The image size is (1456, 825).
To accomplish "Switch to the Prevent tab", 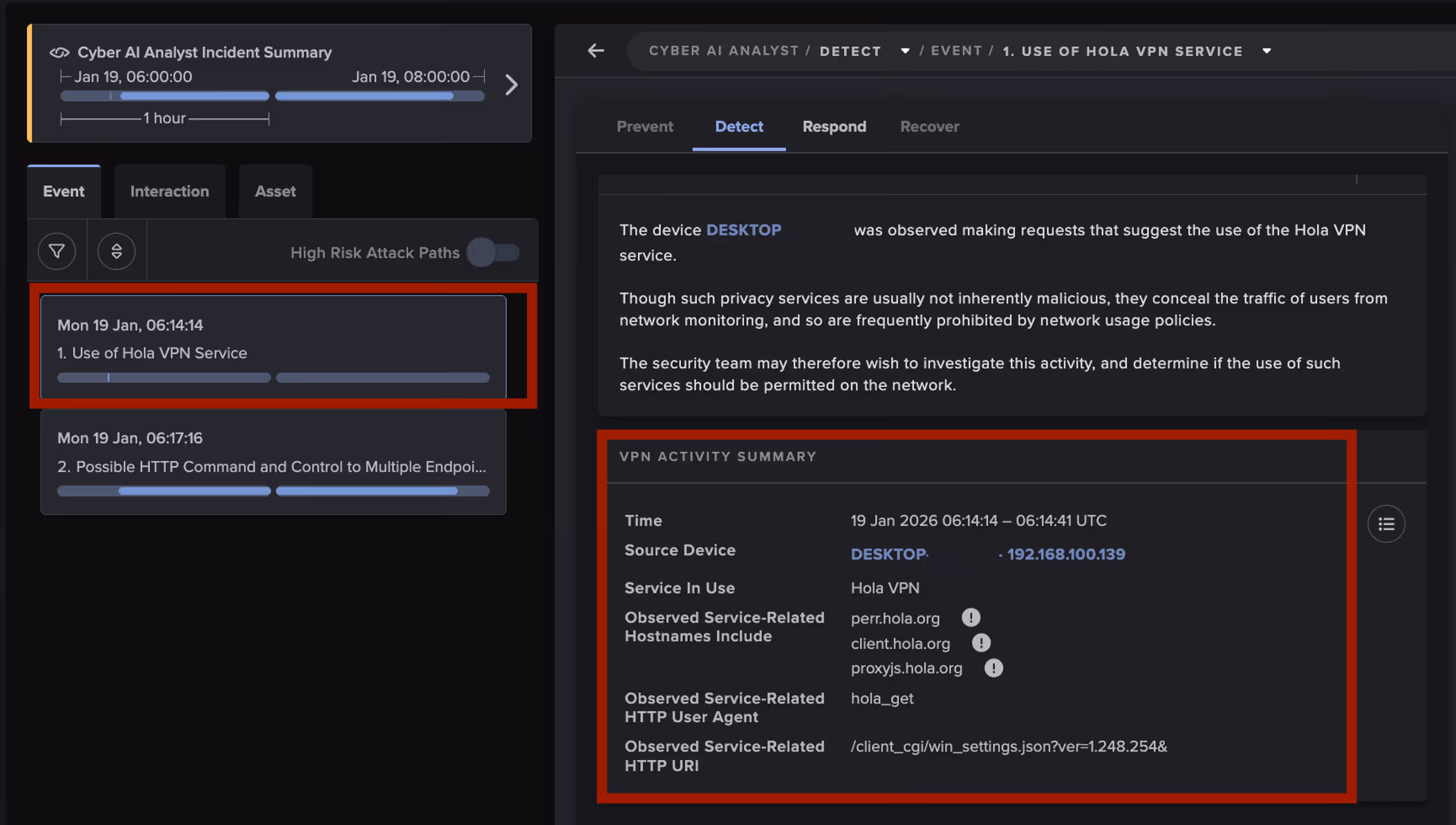I will click(644, 126).
